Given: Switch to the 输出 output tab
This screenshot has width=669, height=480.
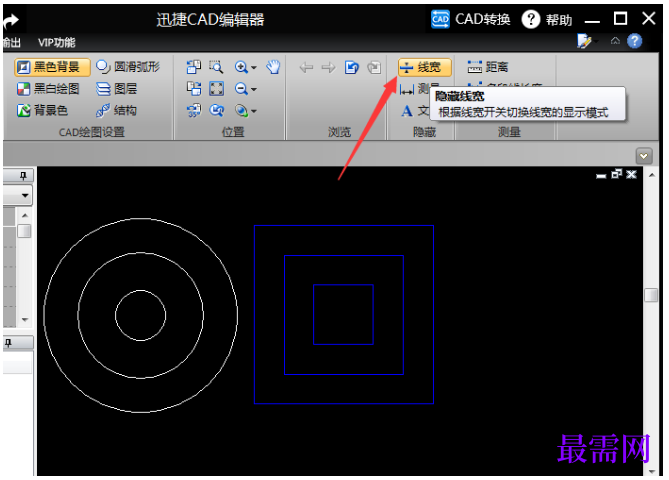Looking at the screenshot, I should (10, 42).
